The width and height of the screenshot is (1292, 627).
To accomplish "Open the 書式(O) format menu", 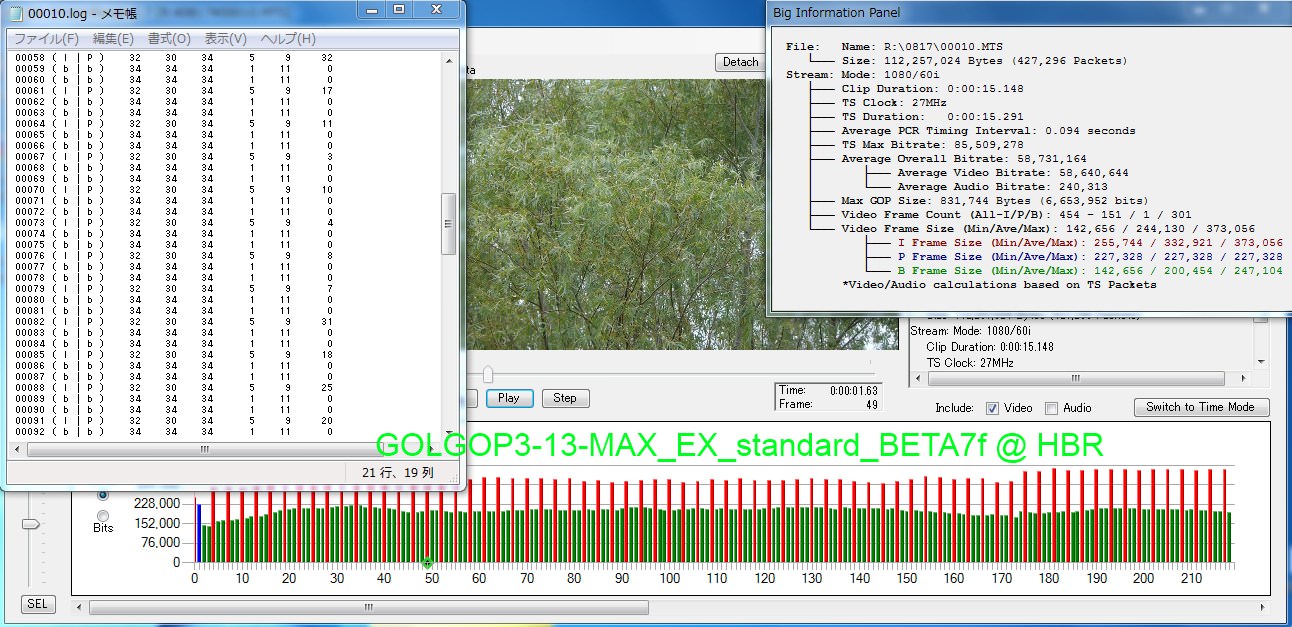I will pos(169,39).
